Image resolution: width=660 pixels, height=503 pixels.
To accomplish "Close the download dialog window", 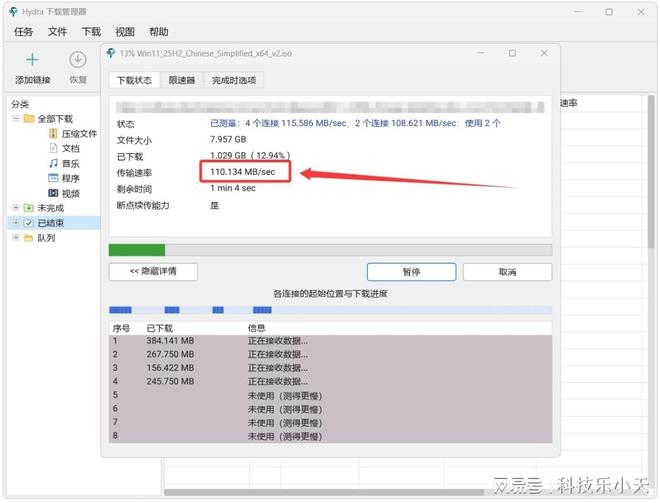I will point(544,53).
